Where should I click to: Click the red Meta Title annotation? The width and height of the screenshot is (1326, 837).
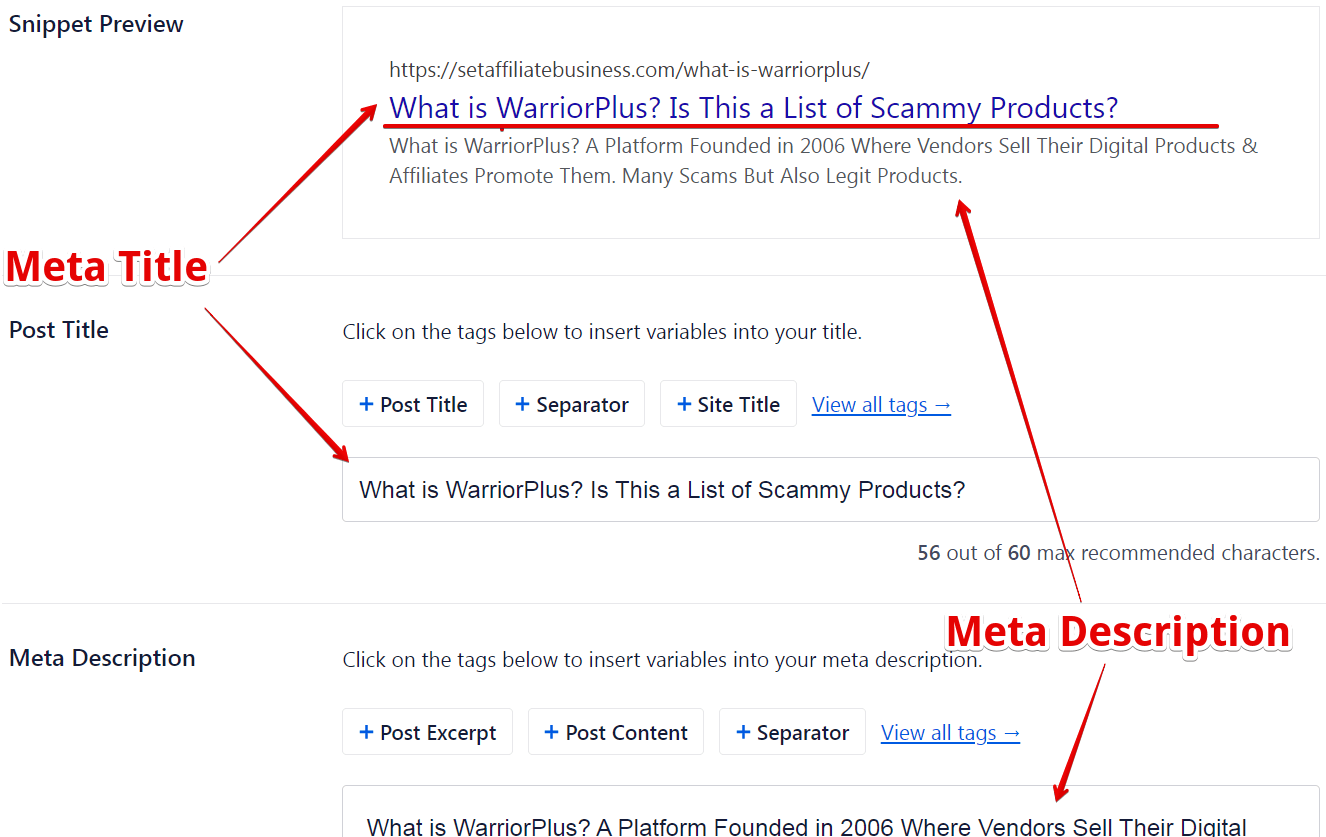tap(107, 267)
